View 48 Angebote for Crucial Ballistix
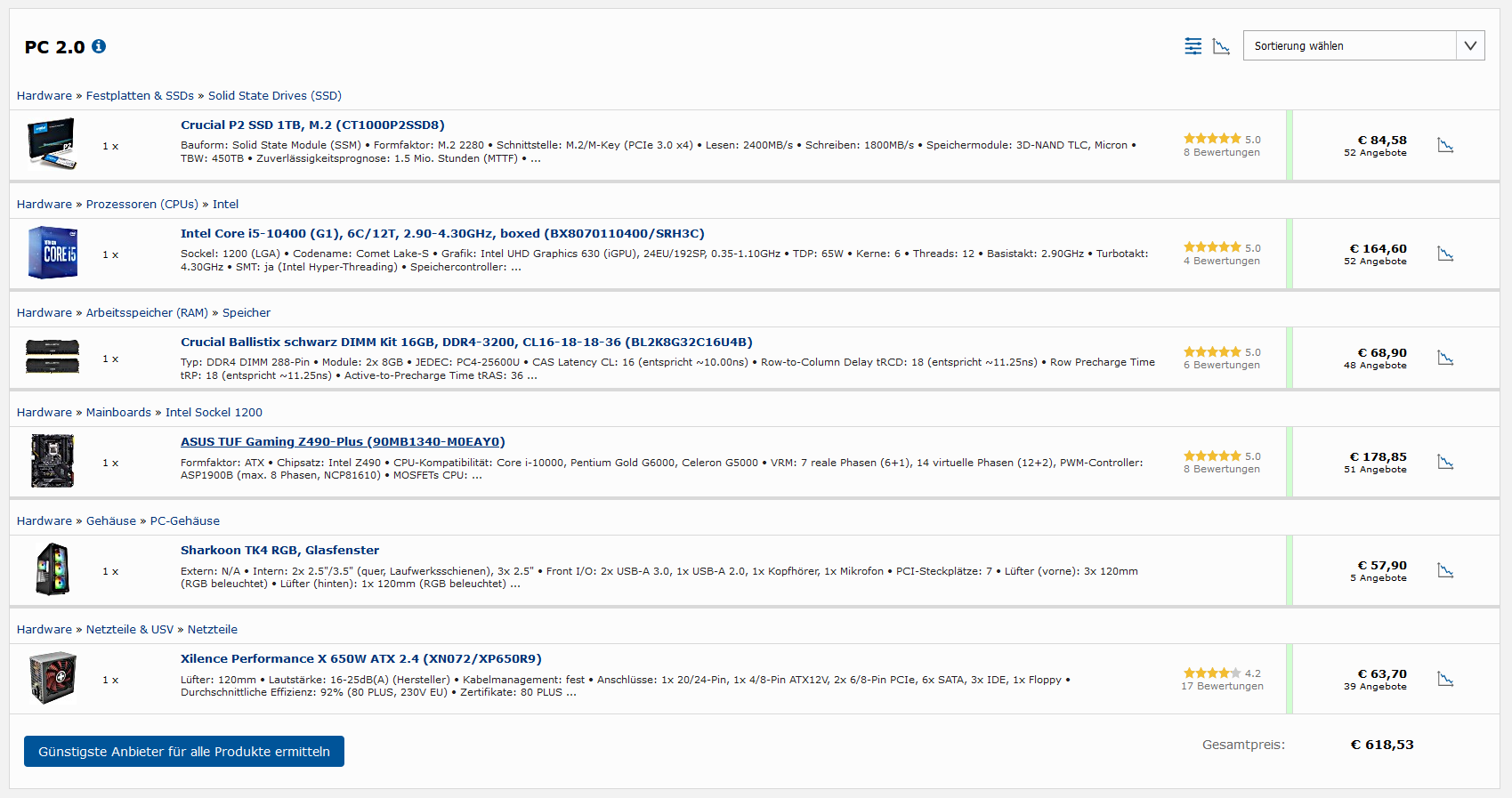1512x798 pixels. pyautogui.click(x=1375, y=366)
